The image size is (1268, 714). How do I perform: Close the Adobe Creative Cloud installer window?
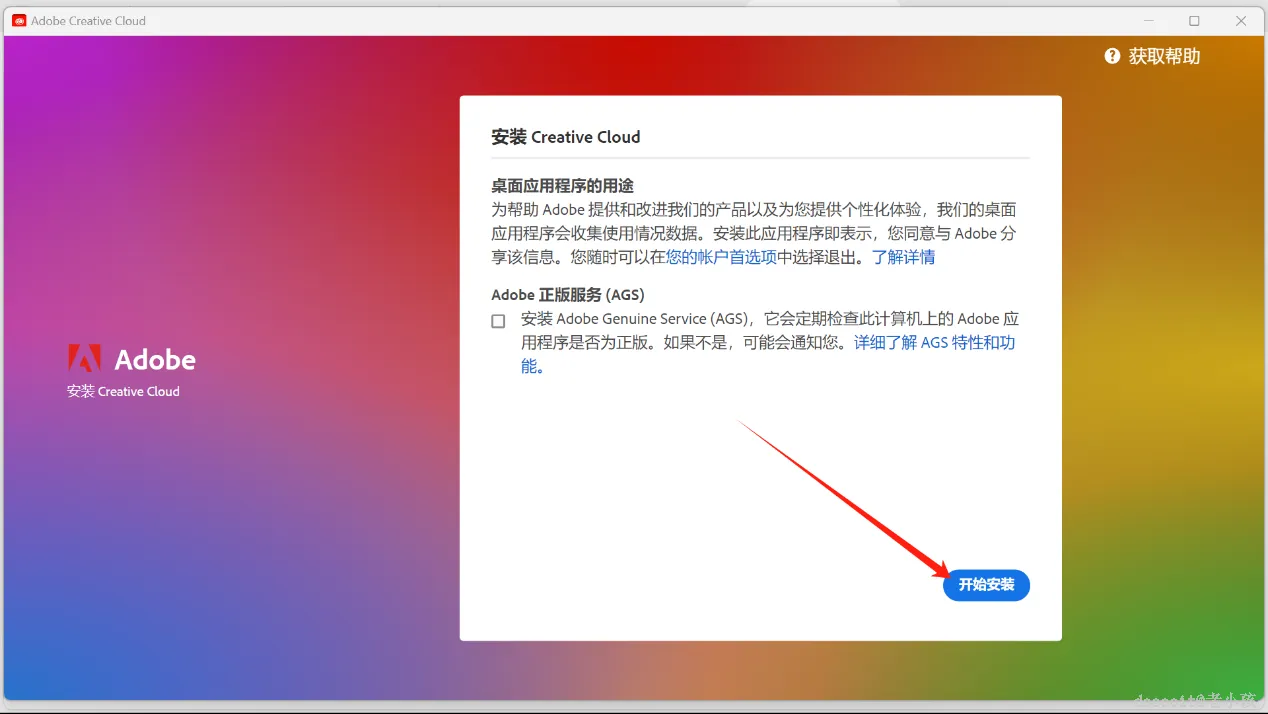pos(1241,20)
